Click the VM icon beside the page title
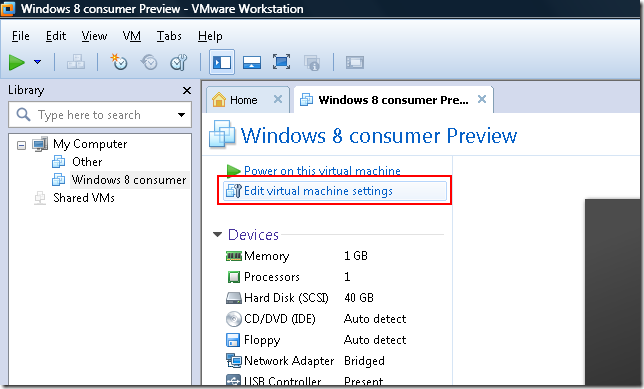 pyautogui.click(x=222, y=134)
